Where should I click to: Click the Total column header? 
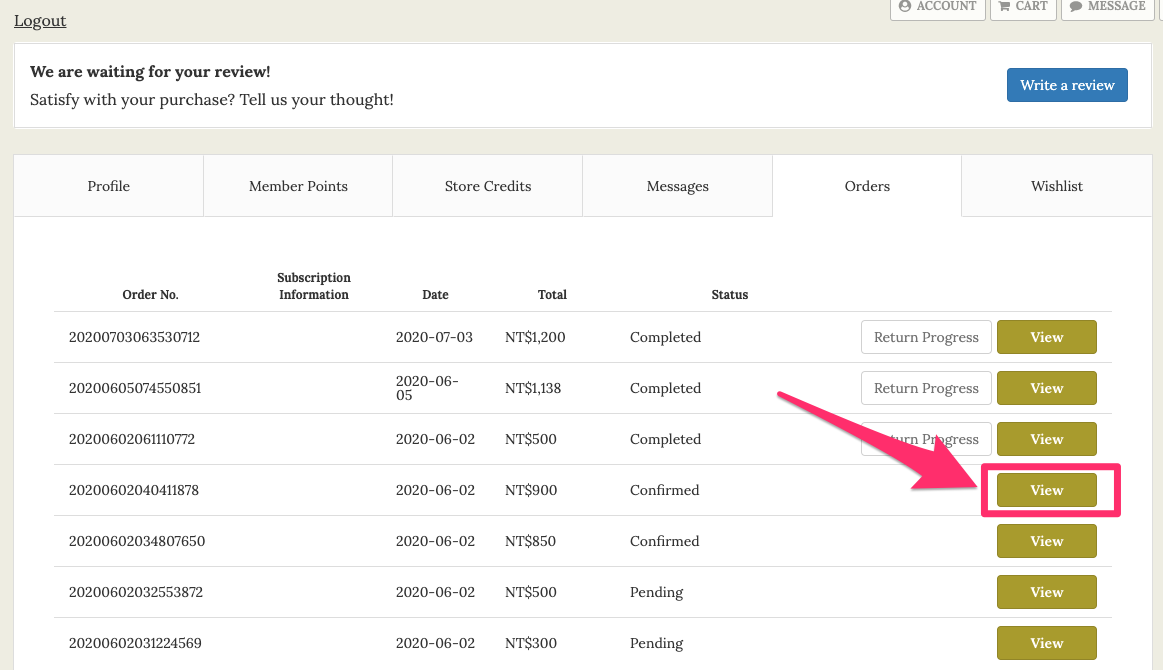[553, 295]
